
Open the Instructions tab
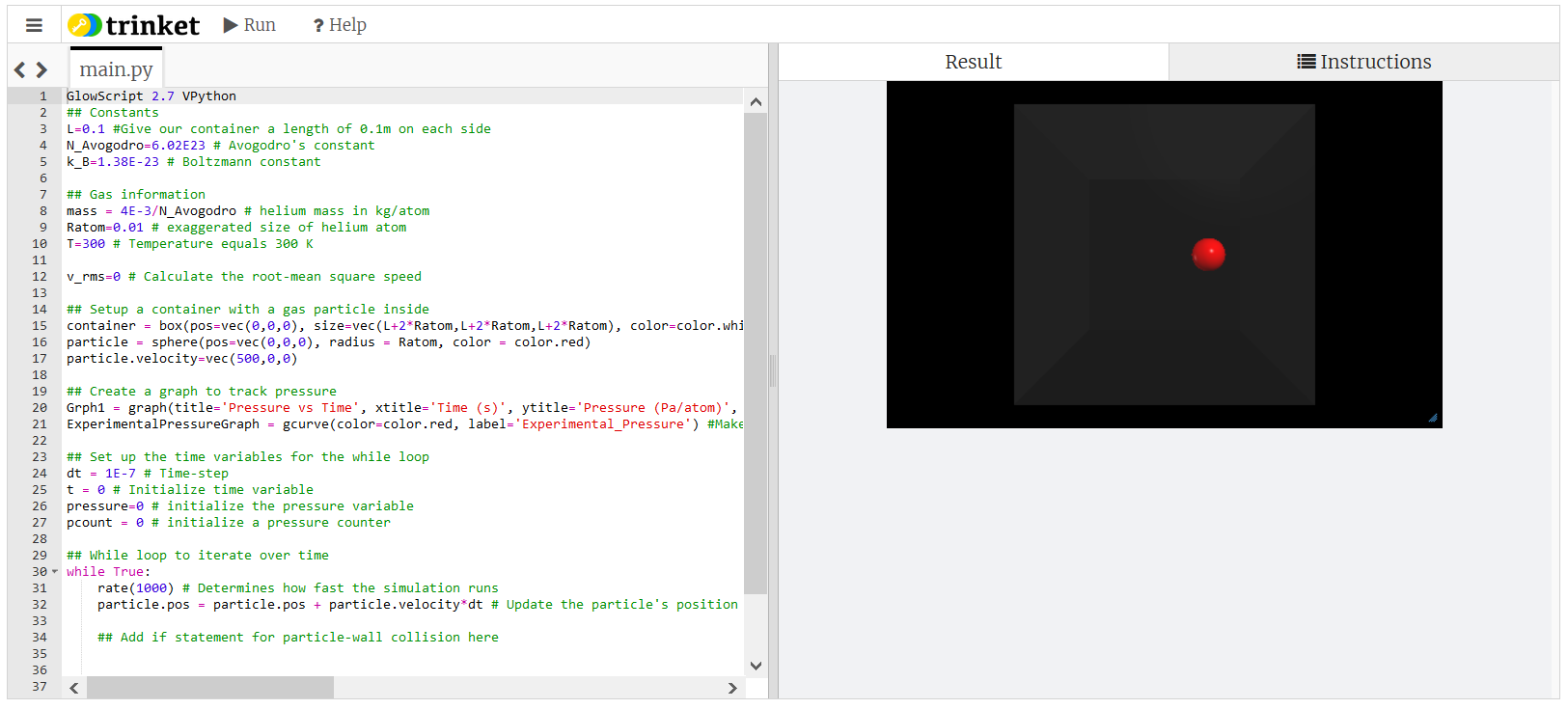click(1363, 62)
